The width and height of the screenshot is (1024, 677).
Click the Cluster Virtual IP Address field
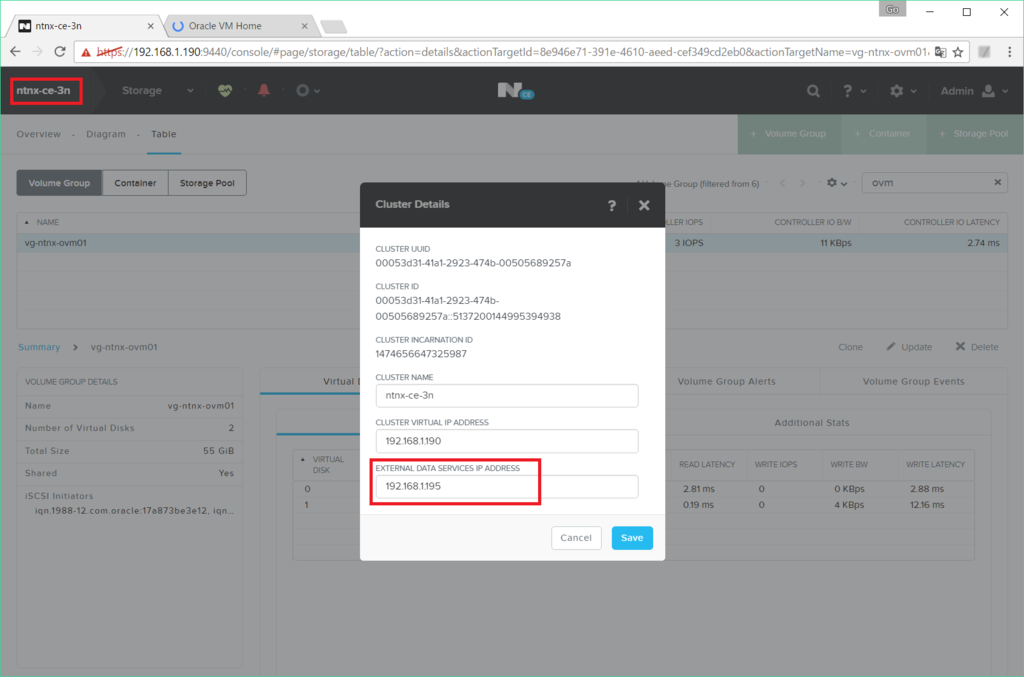[507, 441]
